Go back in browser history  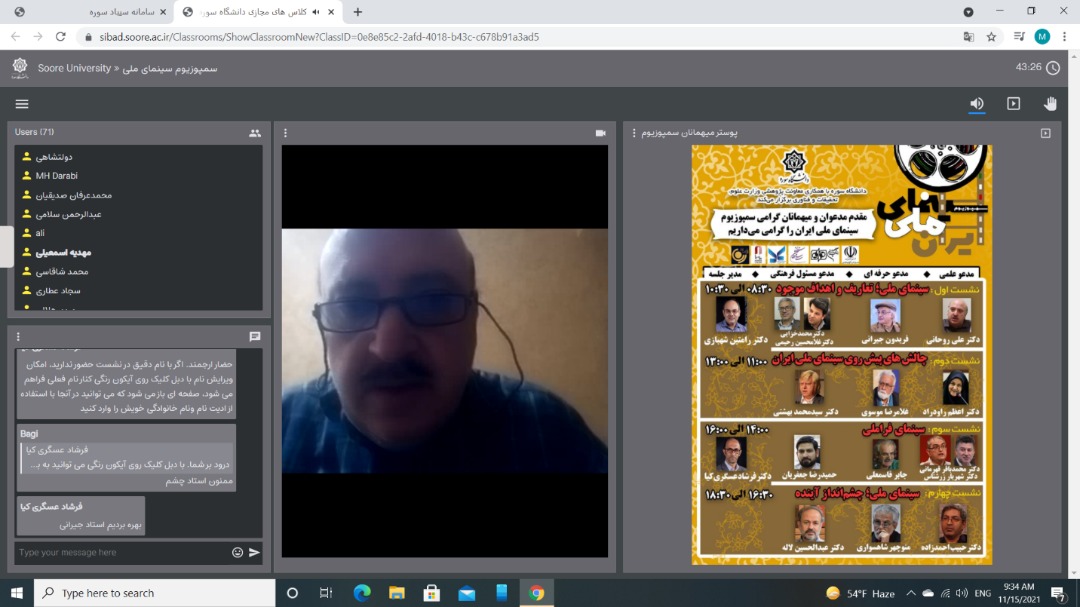click(15, 37)
